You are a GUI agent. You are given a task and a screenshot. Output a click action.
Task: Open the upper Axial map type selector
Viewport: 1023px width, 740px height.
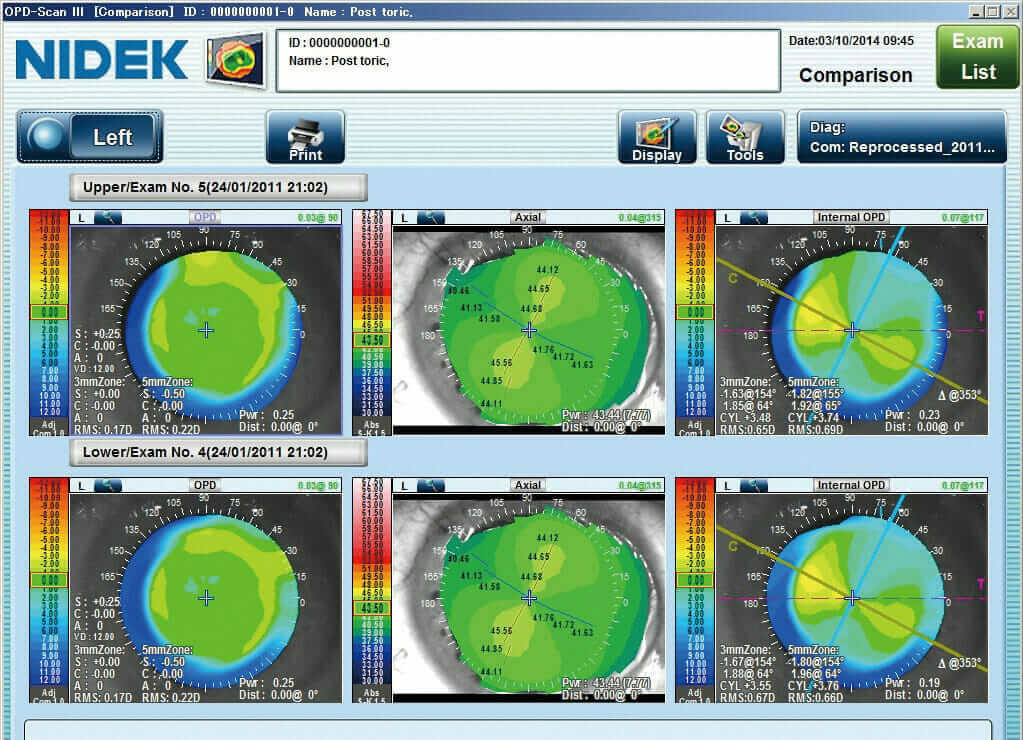[x=527, y=217]
